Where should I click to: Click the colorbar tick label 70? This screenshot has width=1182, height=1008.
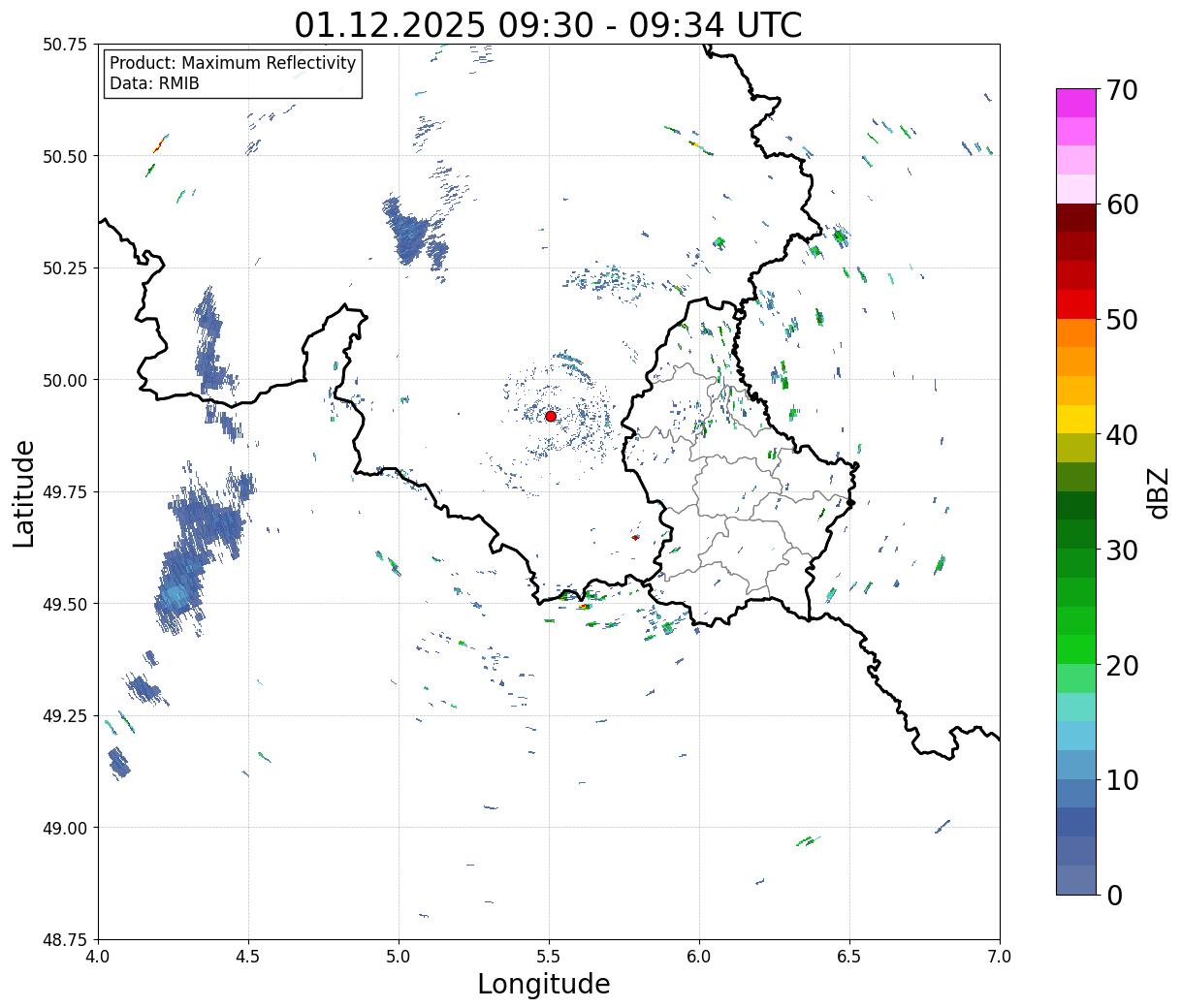click(1122, 90)
